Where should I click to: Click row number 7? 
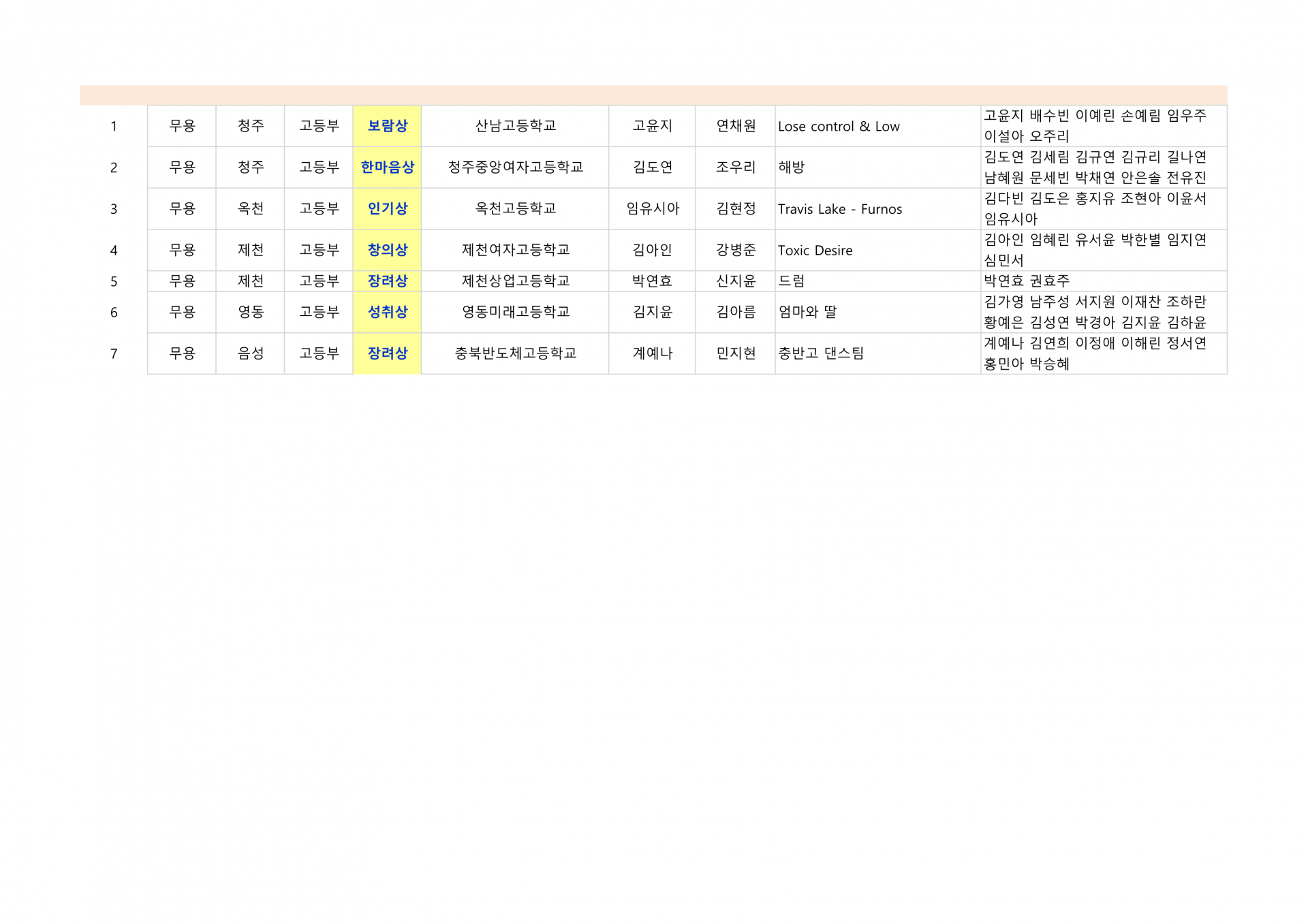tap(114, 354)
